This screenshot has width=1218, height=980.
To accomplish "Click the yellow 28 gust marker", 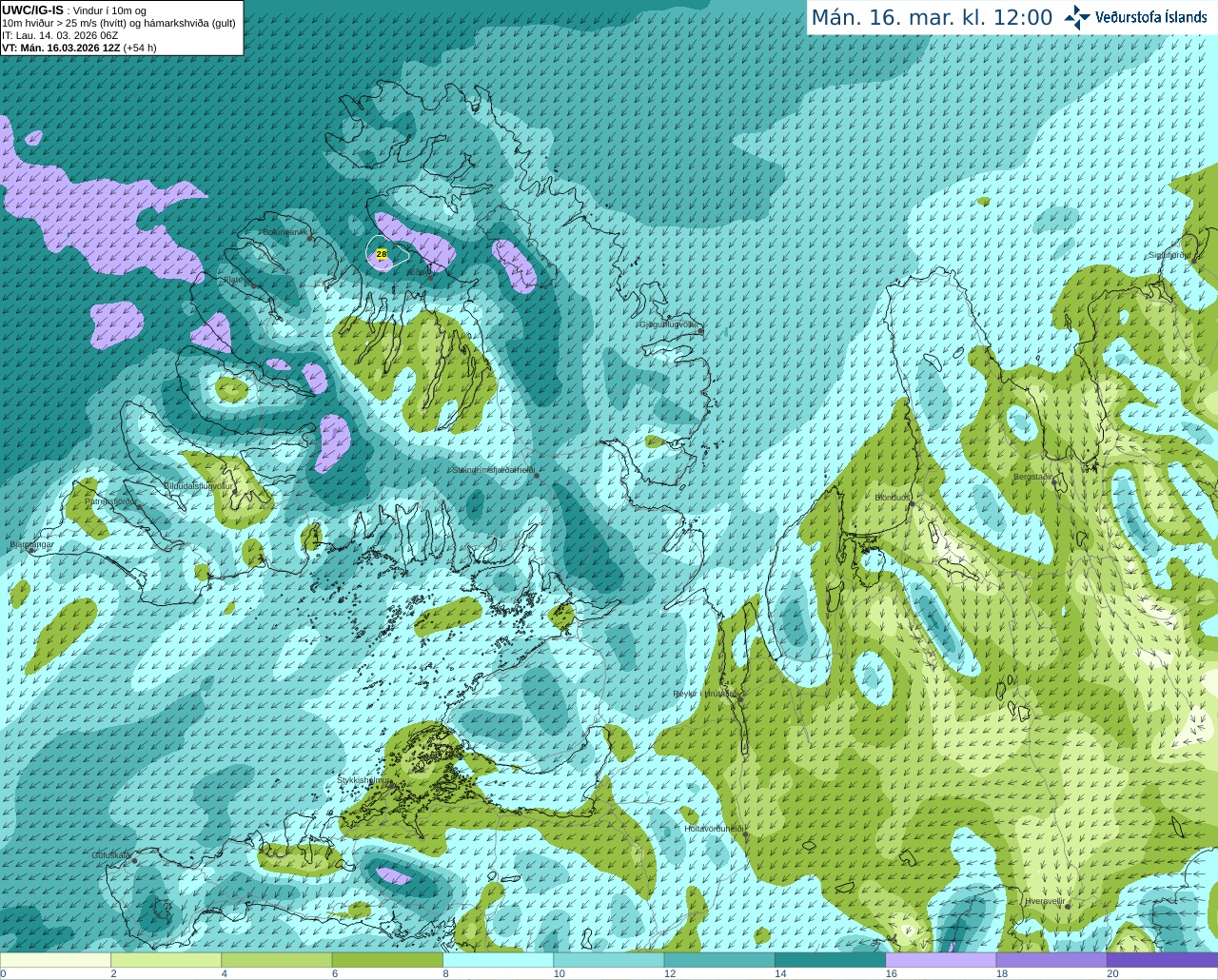I will (x=382, y=254).
